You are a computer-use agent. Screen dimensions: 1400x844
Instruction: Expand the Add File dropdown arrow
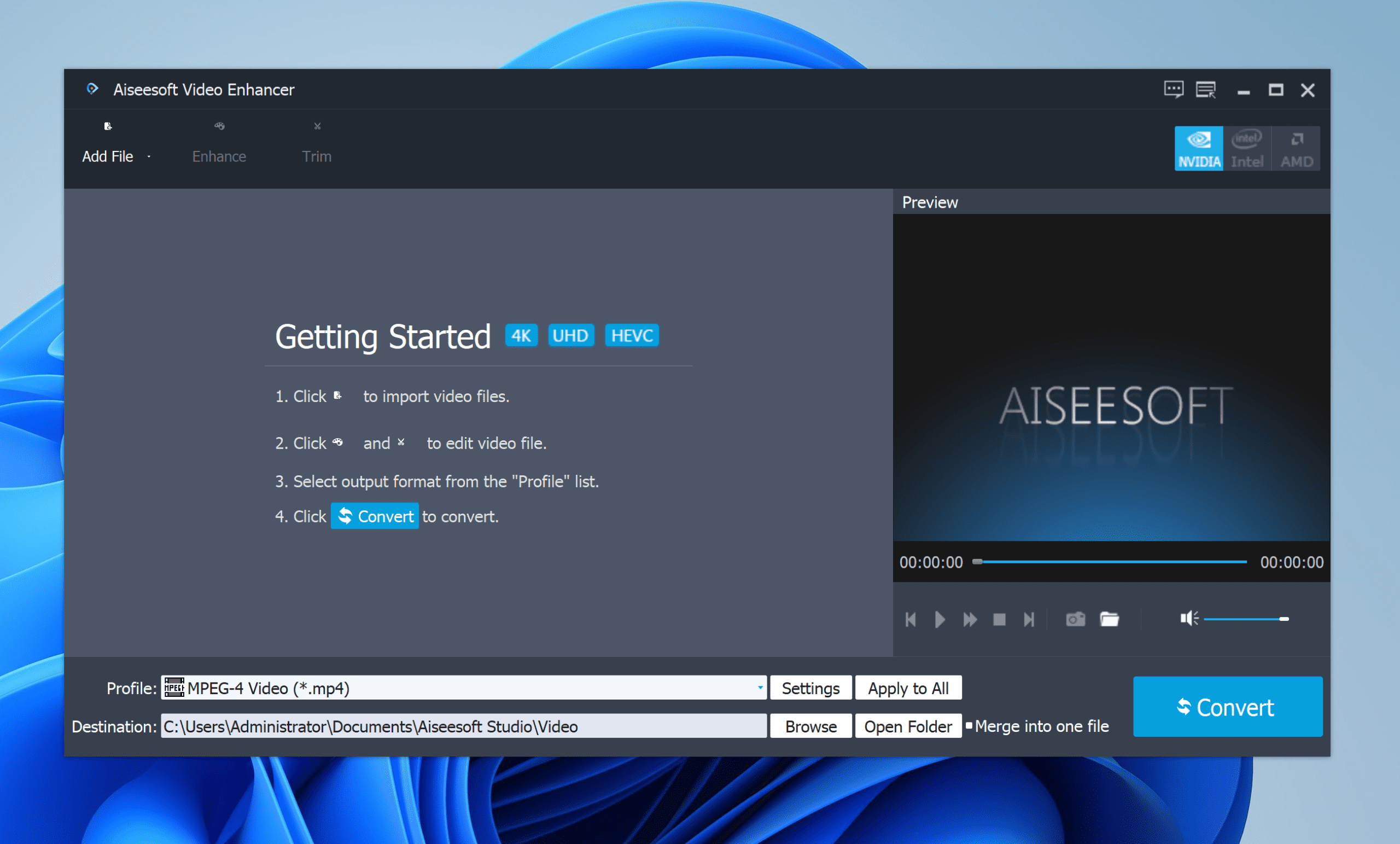coord(149,156)
